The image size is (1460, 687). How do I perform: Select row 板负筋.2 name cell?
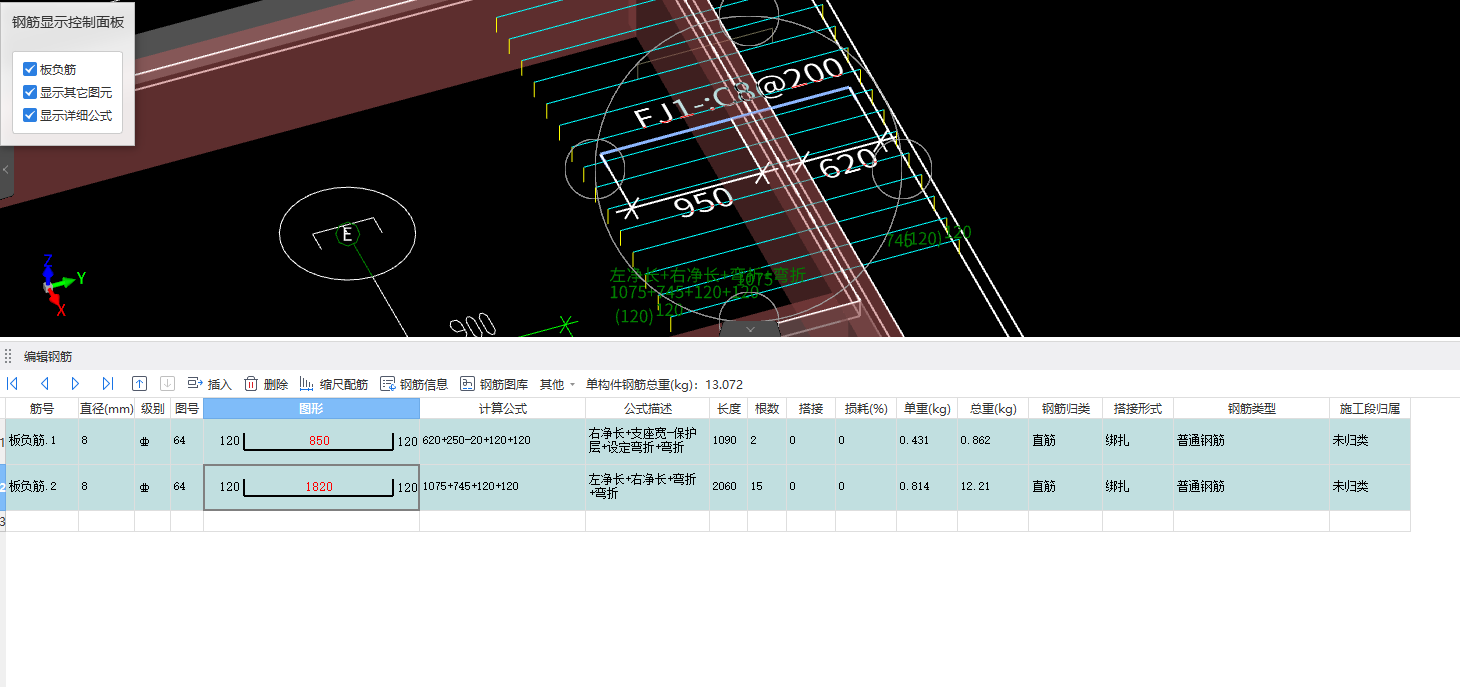pos(42,487)
